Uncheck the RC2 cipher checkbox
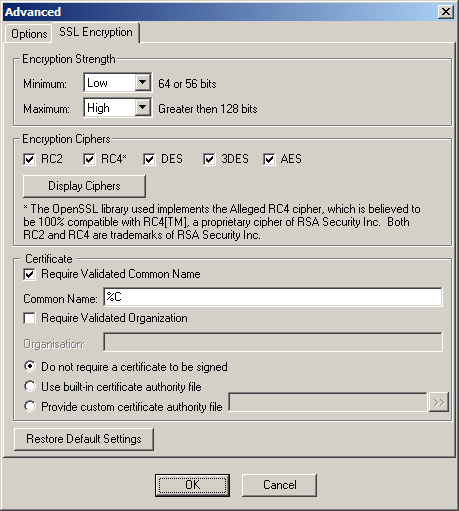Screen dimensions: 459x511 pos(29,159)
